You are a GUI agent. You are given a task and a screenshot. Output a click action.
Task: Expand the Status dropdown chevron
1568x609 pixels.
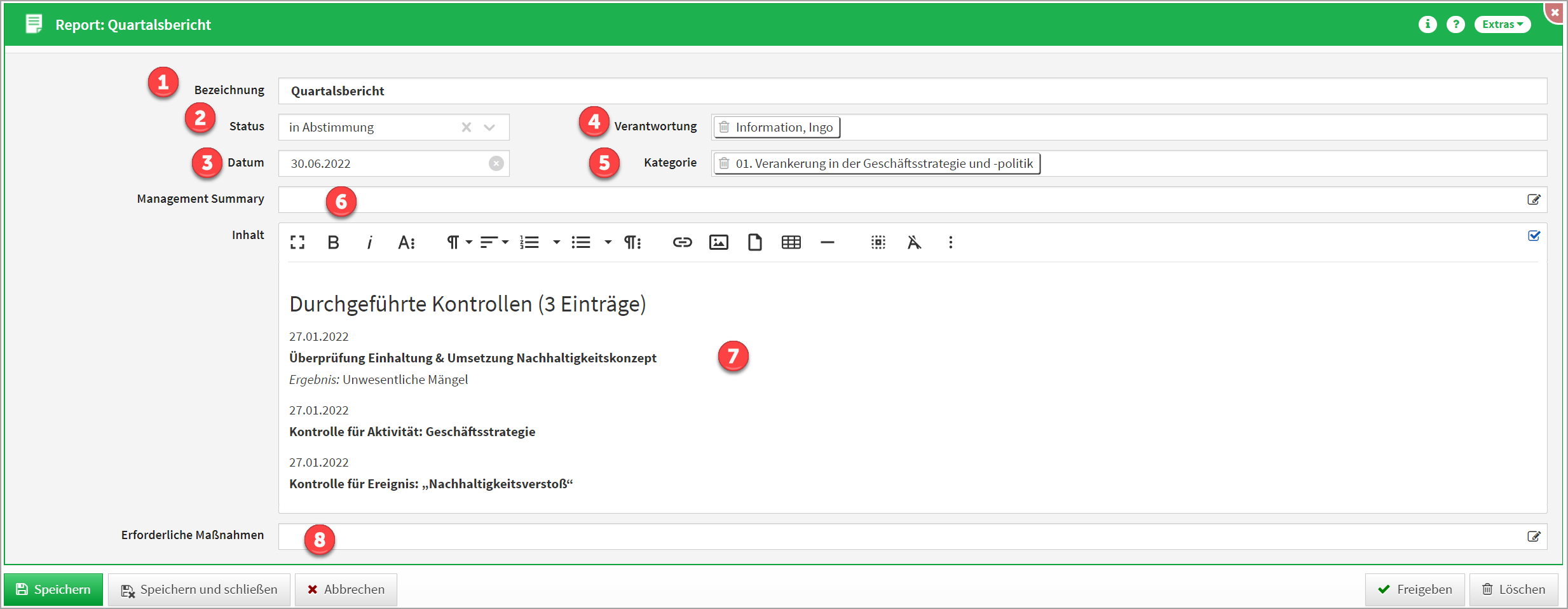tap(489, 127)
